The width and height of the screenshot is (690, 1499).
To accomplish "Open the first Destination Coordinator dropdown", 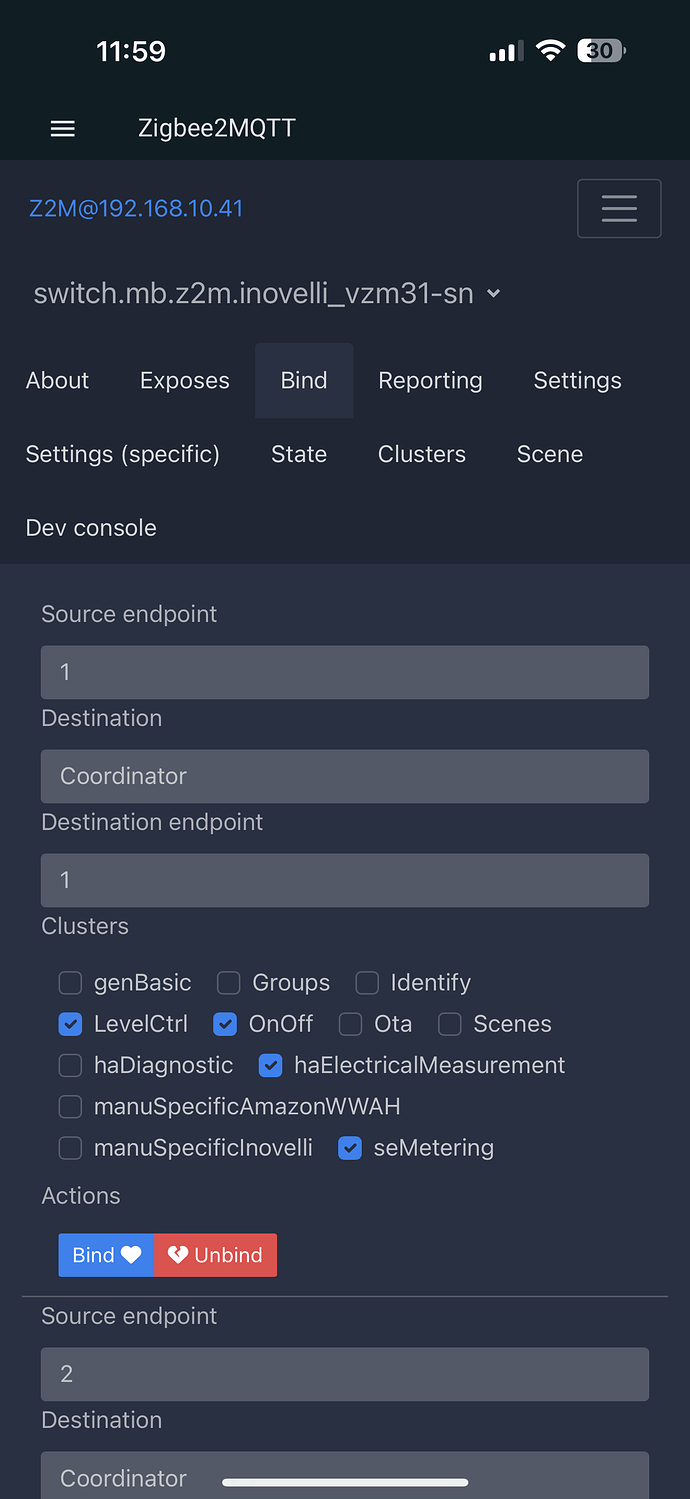I will pyautogui.click(x=345, y=776).
